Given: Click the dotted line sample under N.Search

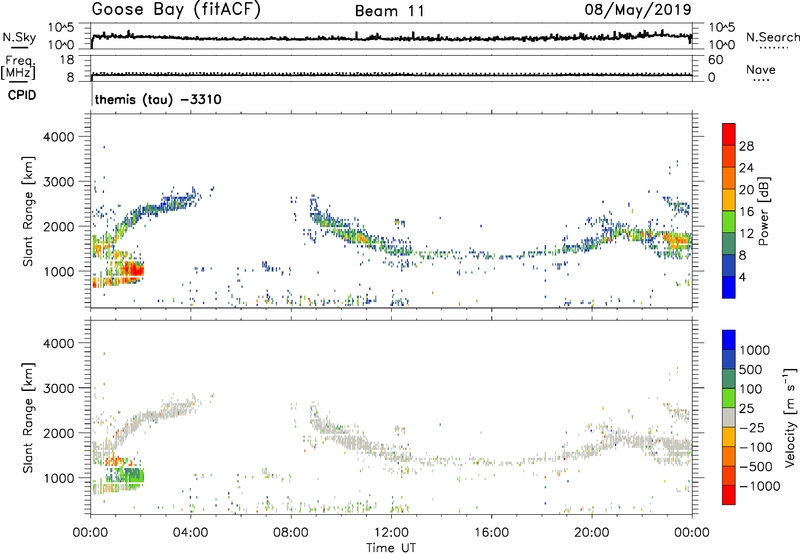Looking at the screenshot, I should point(773,48).
